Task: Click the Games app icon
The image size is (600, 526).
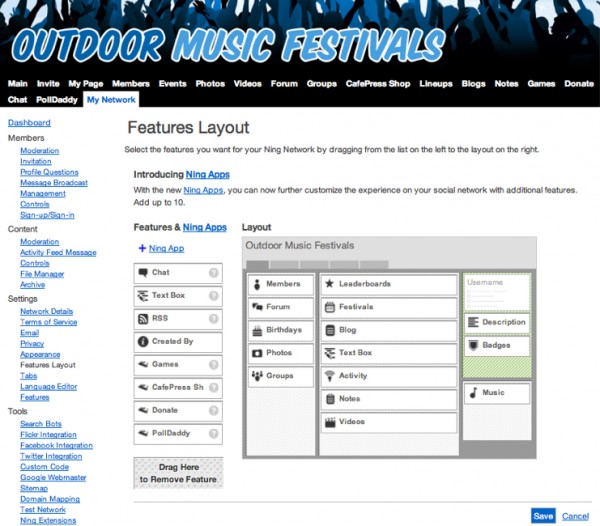Action: [x=143, y=364]
